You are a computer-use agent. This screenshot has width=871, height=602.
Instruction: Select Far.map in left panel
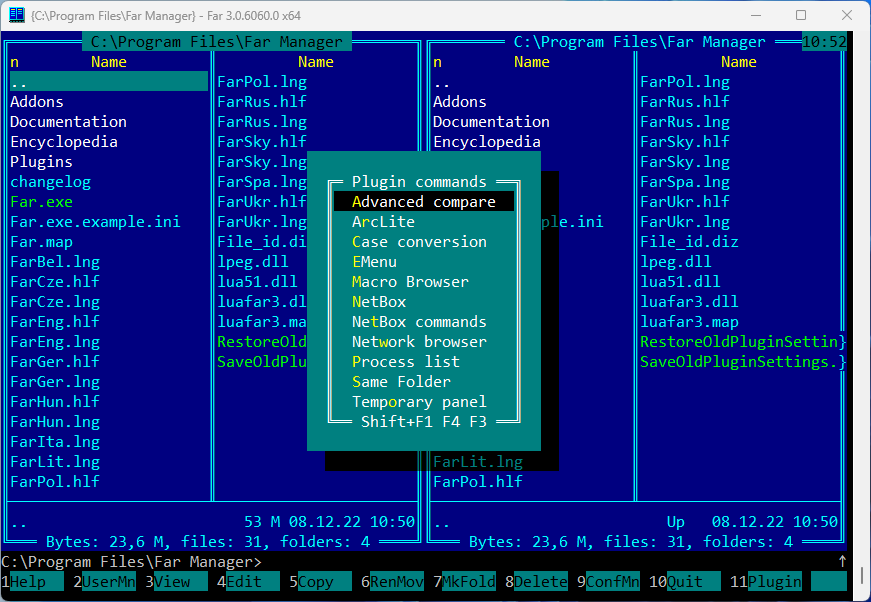[x=41, y=242]
